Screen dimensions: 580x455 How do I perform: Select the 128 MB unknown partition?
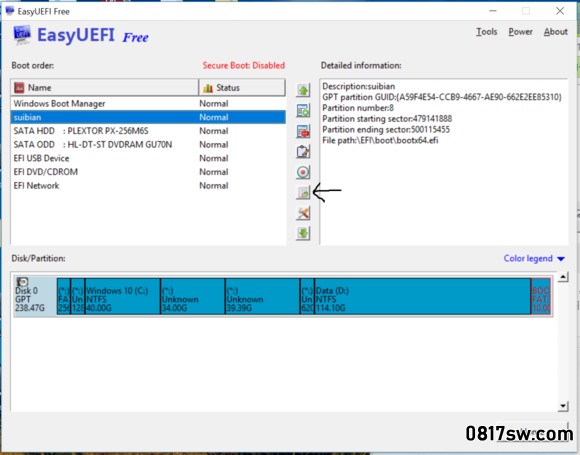pyautogui.click(x=78, y=296)
